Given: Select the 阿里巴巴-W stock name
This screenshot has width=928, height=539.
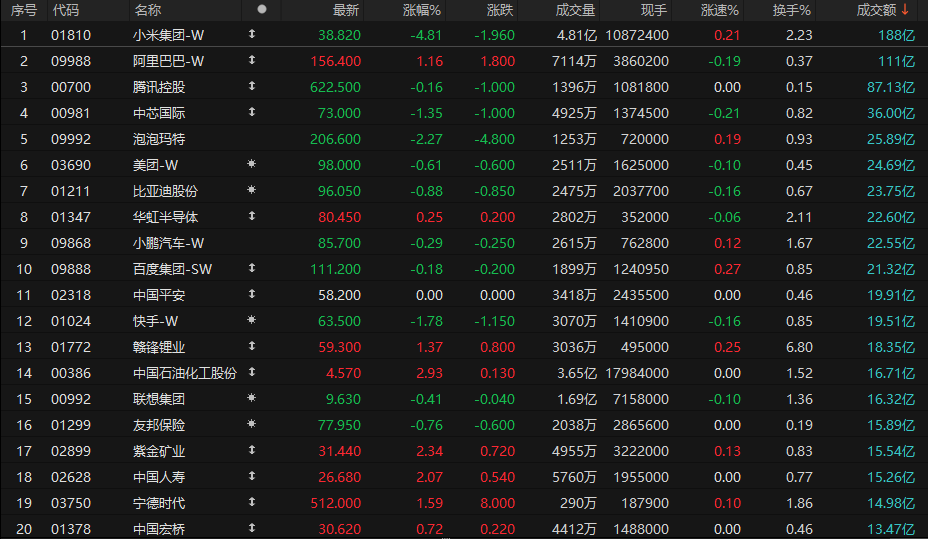Looking at the screenshot, I should coord(168,62).
